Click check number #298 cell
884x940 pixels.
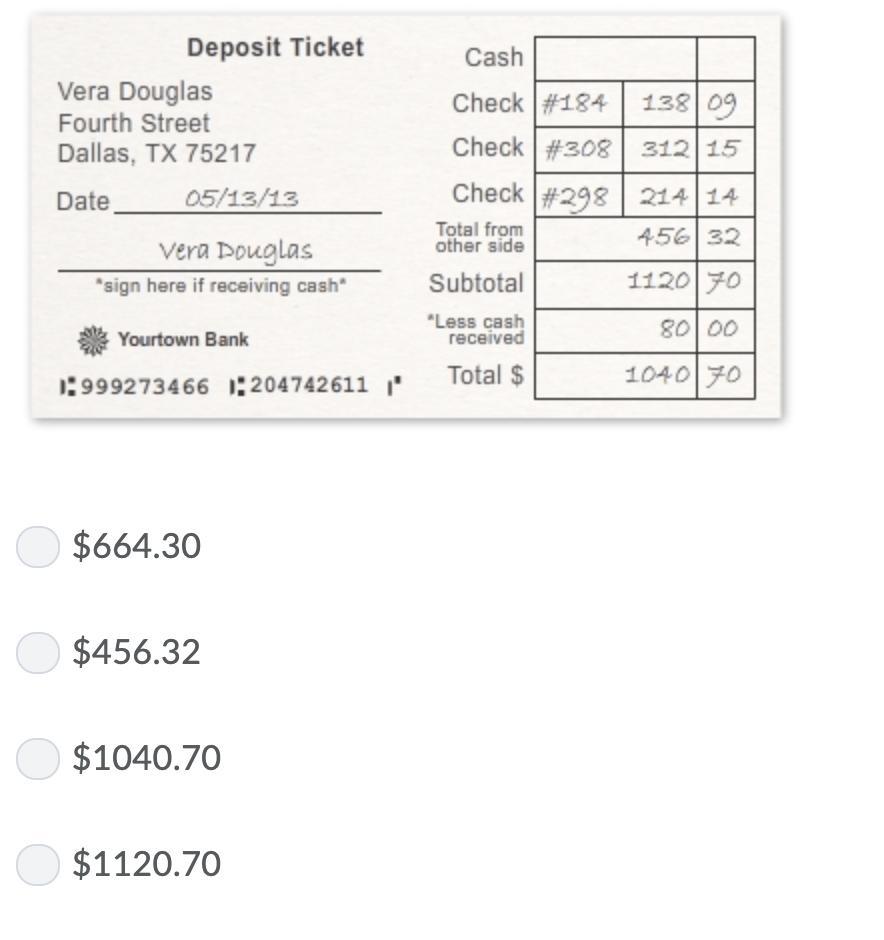(x=578, y=195)
